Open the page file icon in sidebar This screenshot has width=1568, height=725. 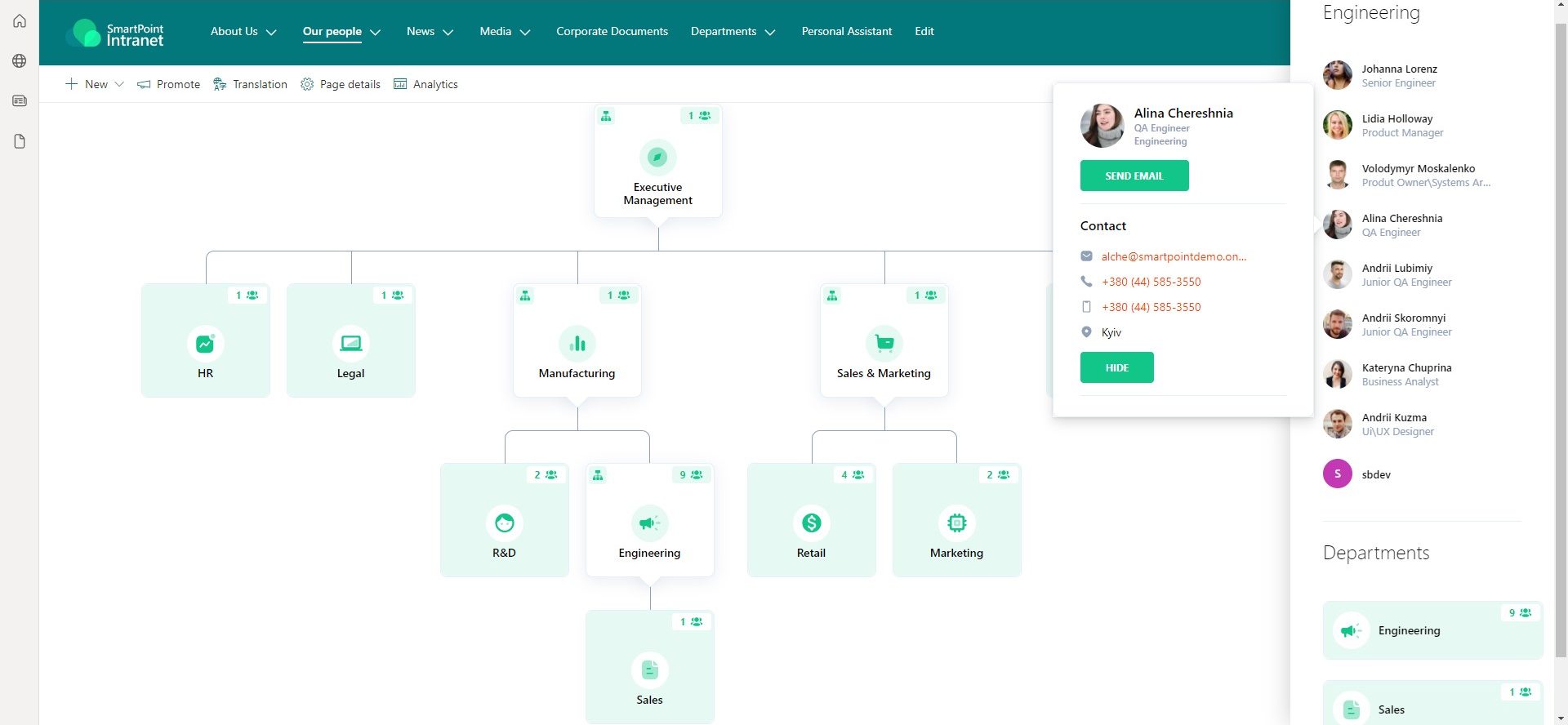tap(20, 142)
